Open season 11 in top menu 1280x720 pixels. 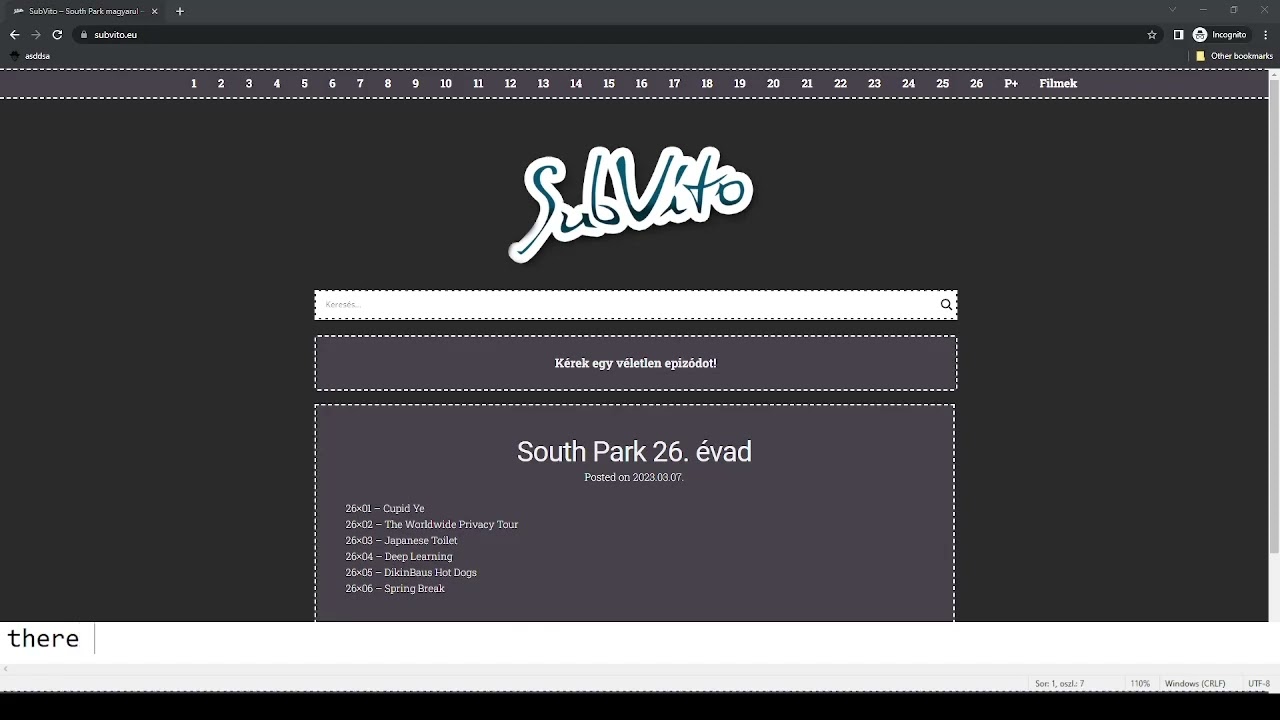(478, 83)
